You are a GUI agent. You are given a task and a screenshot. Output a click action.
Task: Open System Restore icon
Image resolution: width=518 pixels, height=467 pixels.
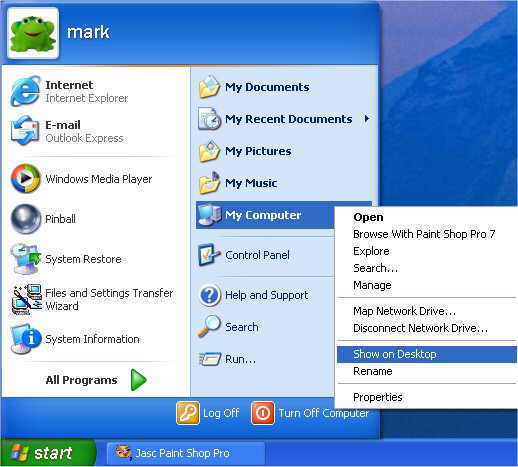coord(25,259)
